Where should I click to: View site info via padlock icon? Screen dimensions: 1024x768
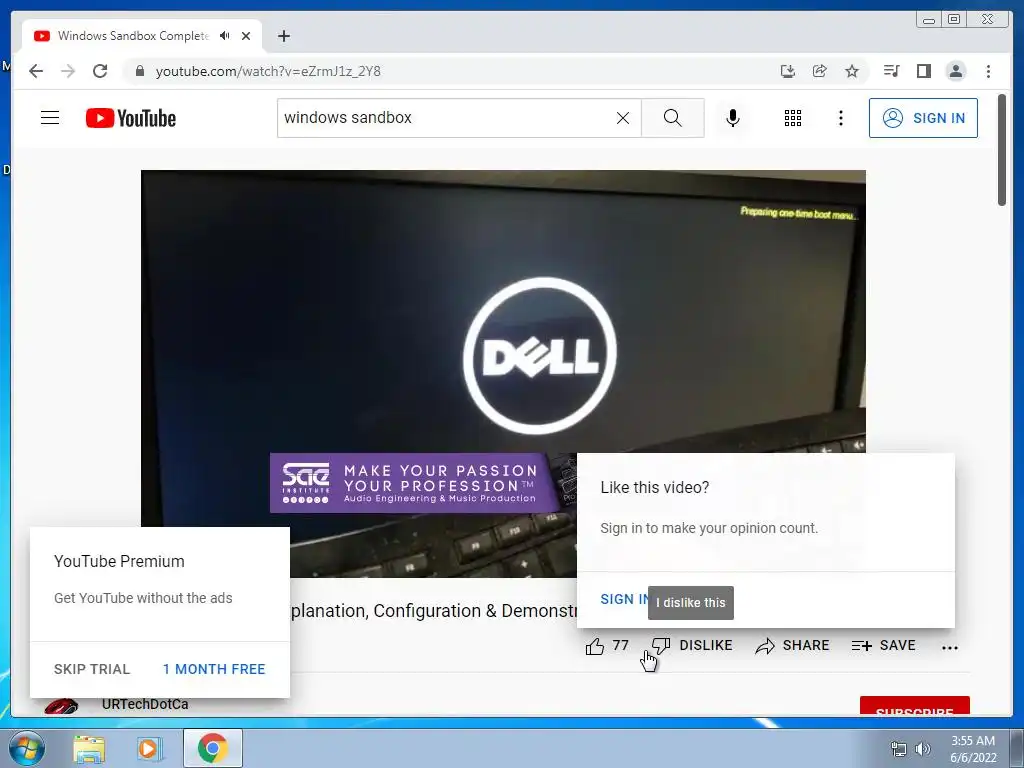(x=139, y=71)
